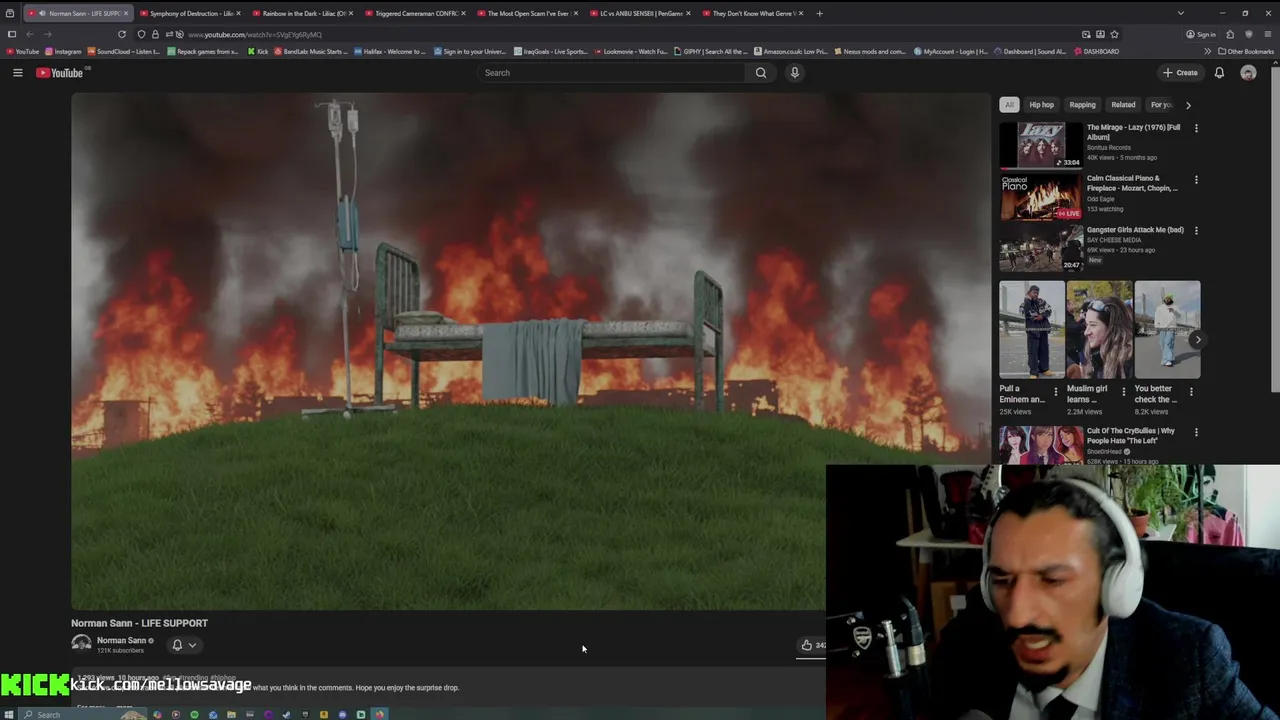Select the All filter chip

[1009, 105]
